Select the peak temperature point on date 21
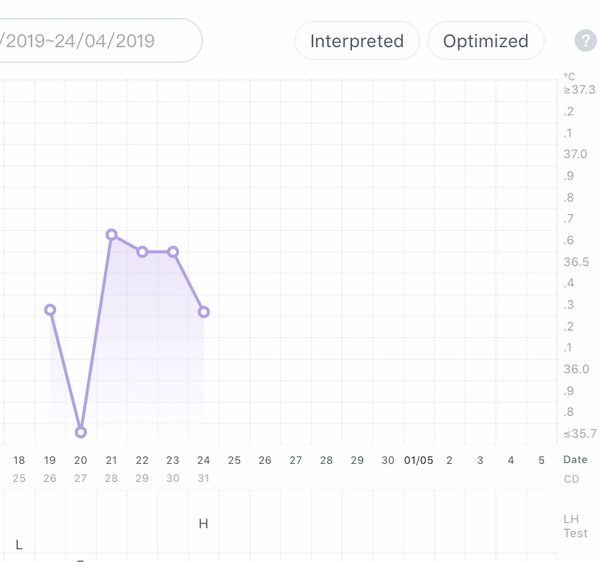600x562 pixels. click(112, 235)
